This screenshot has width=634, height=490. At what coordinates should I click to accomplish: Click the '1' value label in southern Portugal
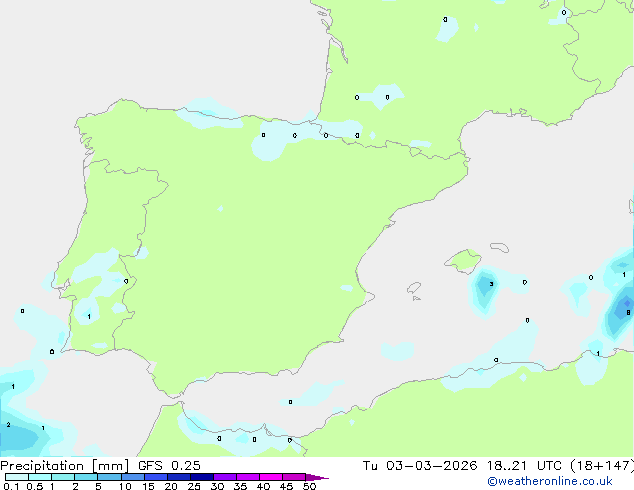click(89, 317)
